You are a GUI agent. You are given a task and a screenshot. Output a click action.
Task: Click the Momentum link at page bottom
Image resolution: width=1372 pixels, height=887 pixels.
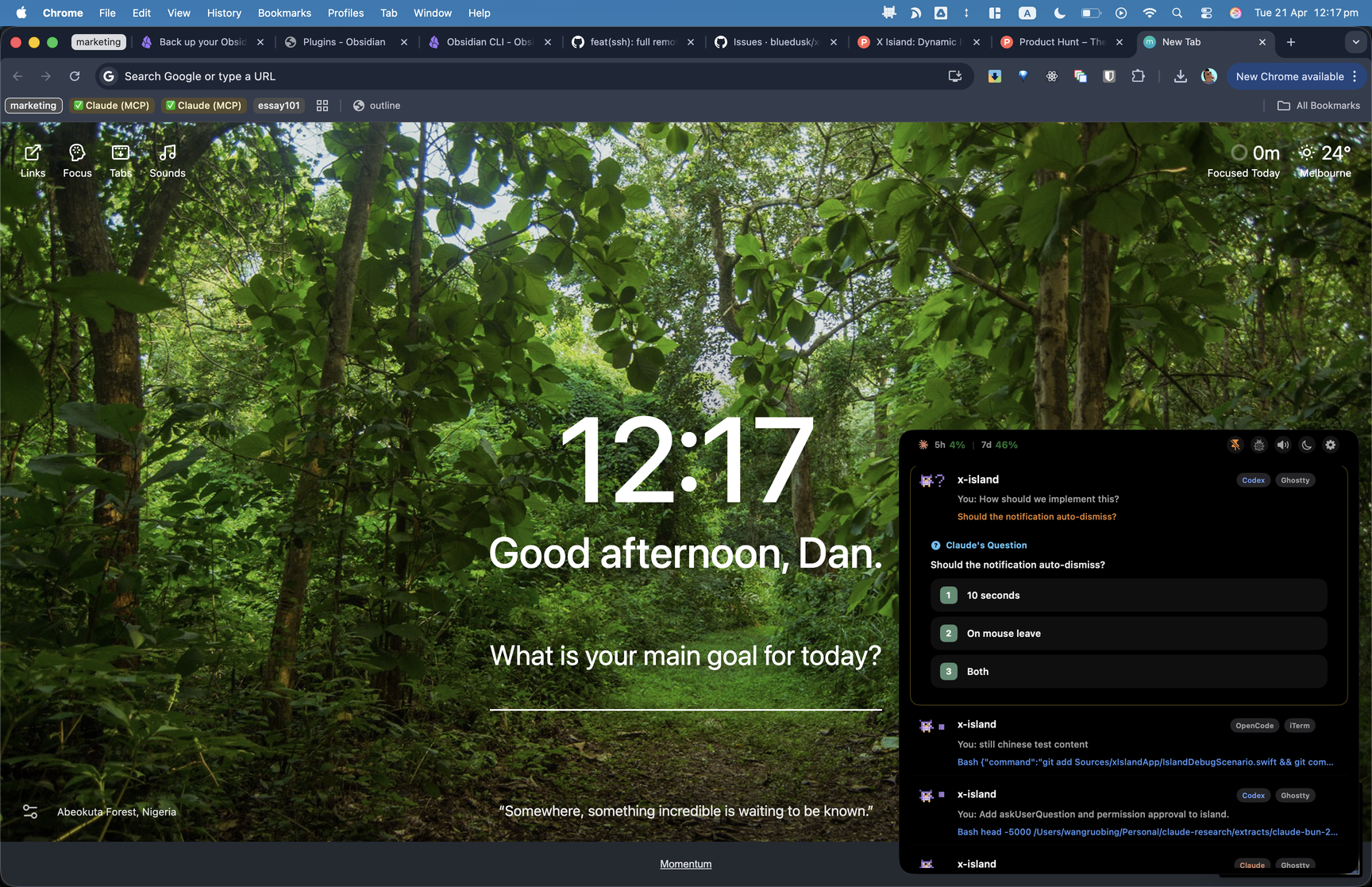686,864
